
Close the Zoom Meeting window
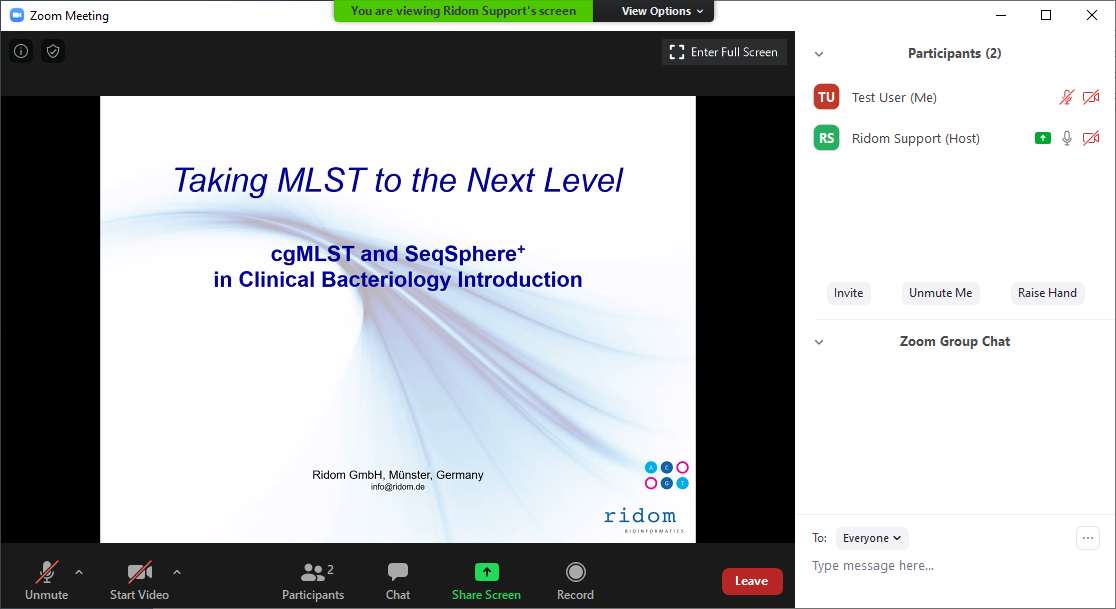pos(1092,15)
